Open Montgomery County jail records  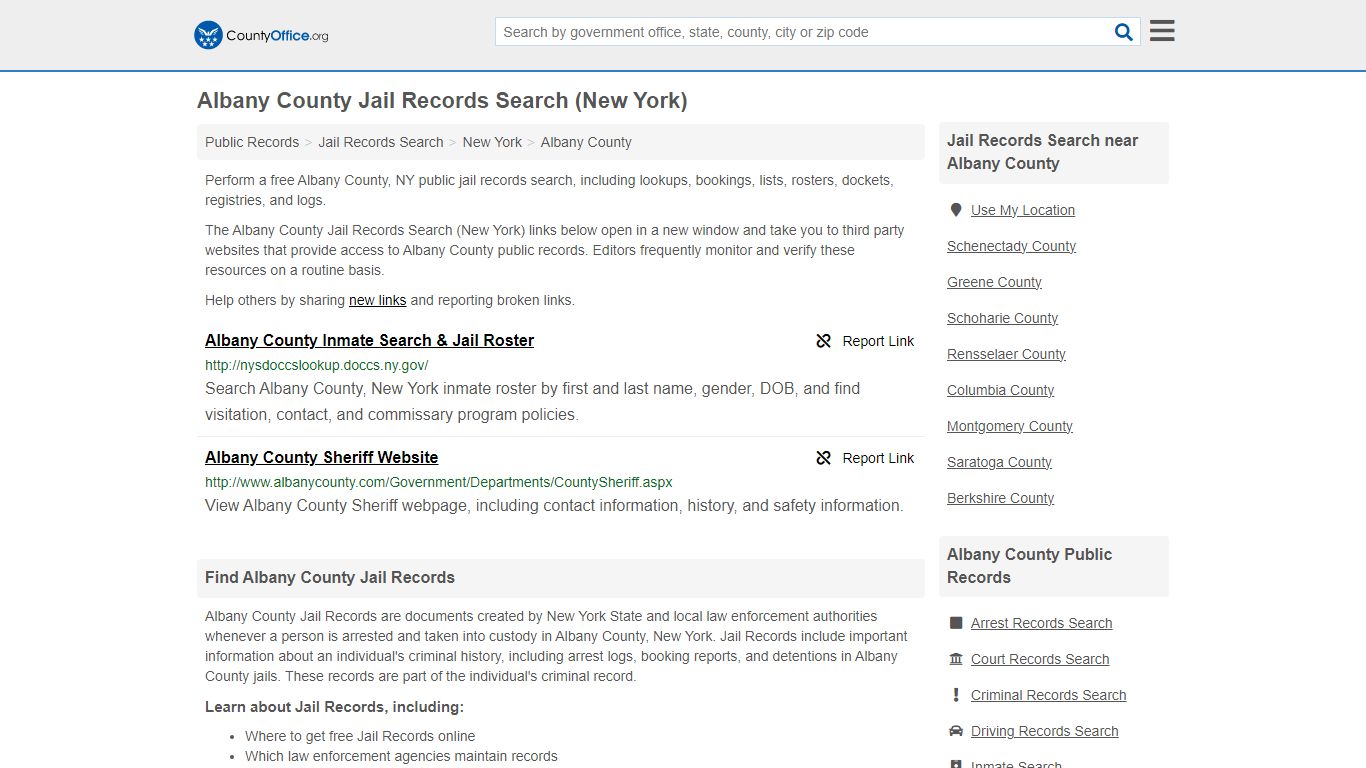(x=1010, y=426)
